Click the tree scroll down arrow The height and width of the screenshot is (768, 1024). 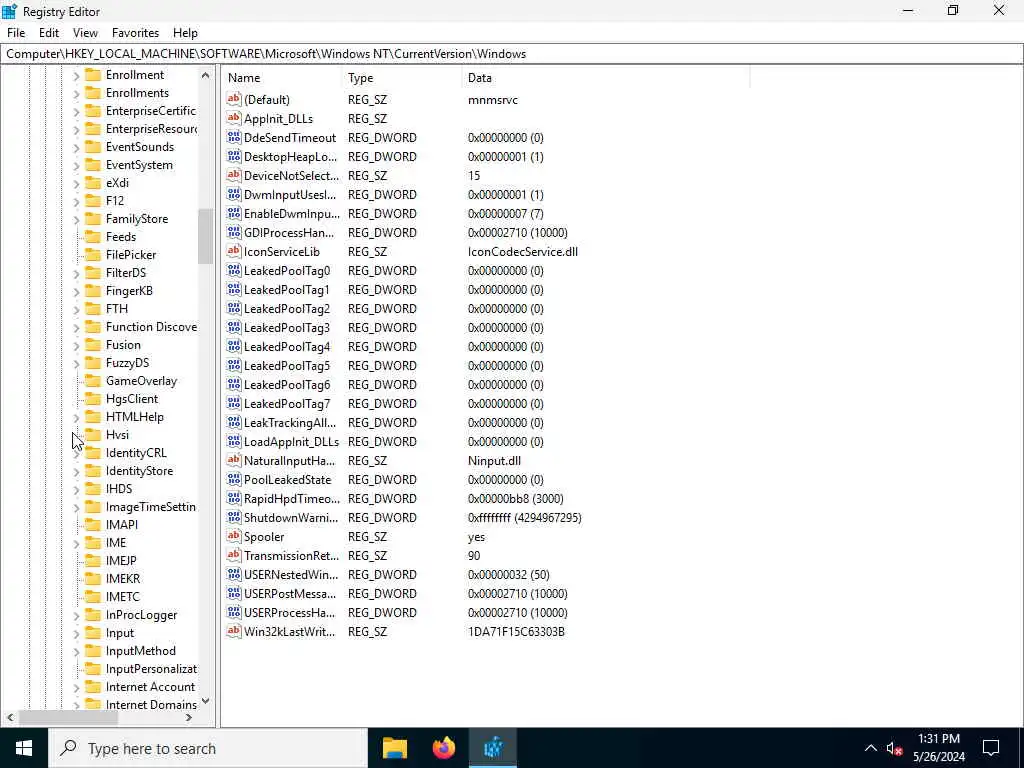206,701
